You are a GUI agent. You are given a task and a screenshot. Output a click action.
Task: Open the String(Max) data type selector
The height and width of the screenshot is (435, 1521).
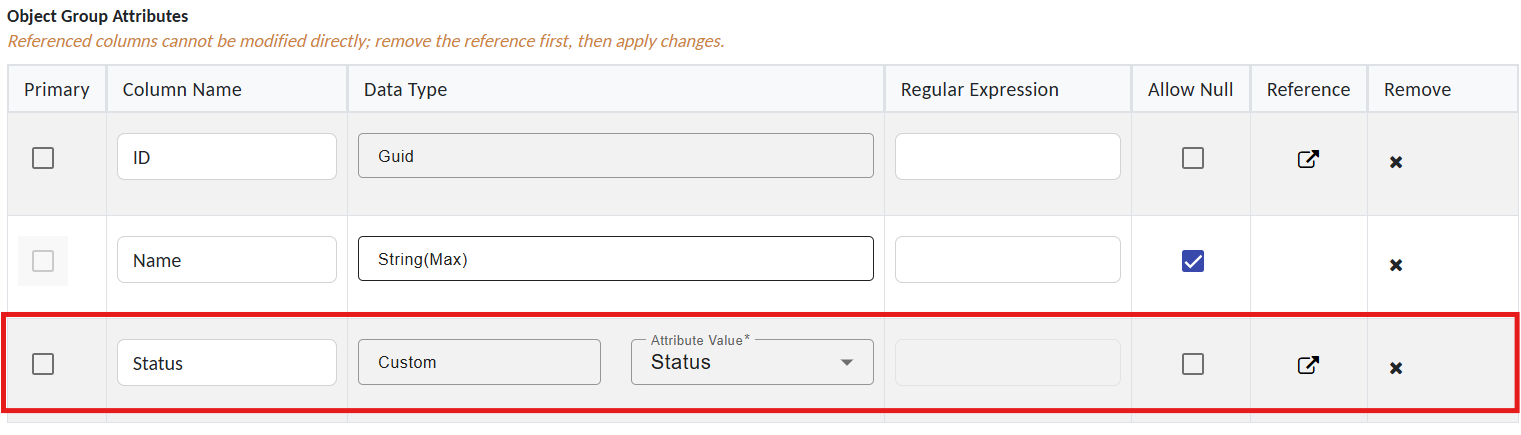[615, 259]
